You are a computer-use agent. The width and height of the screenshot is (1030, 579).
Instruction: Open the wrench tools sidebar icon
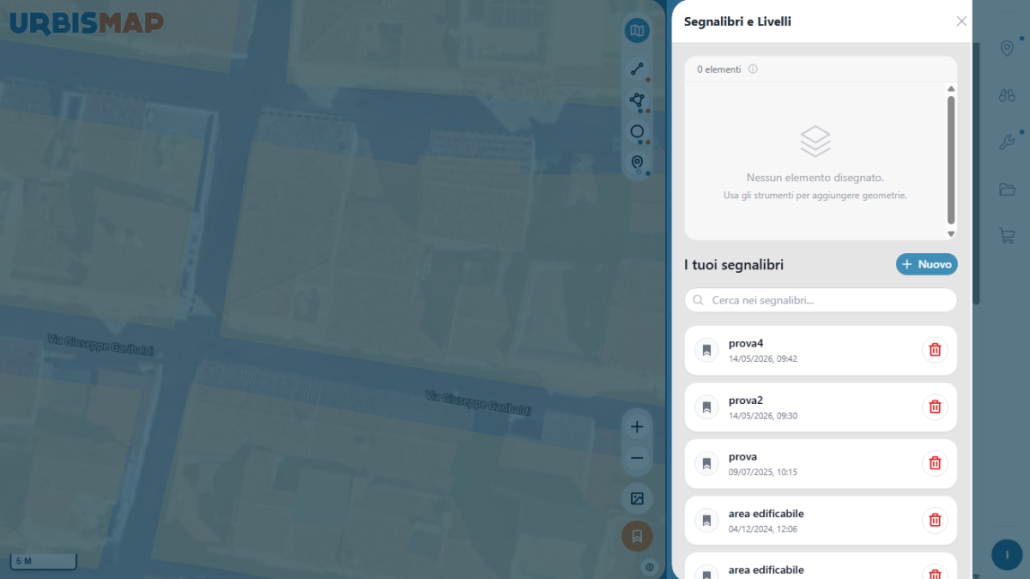[x=1006, y=142]
